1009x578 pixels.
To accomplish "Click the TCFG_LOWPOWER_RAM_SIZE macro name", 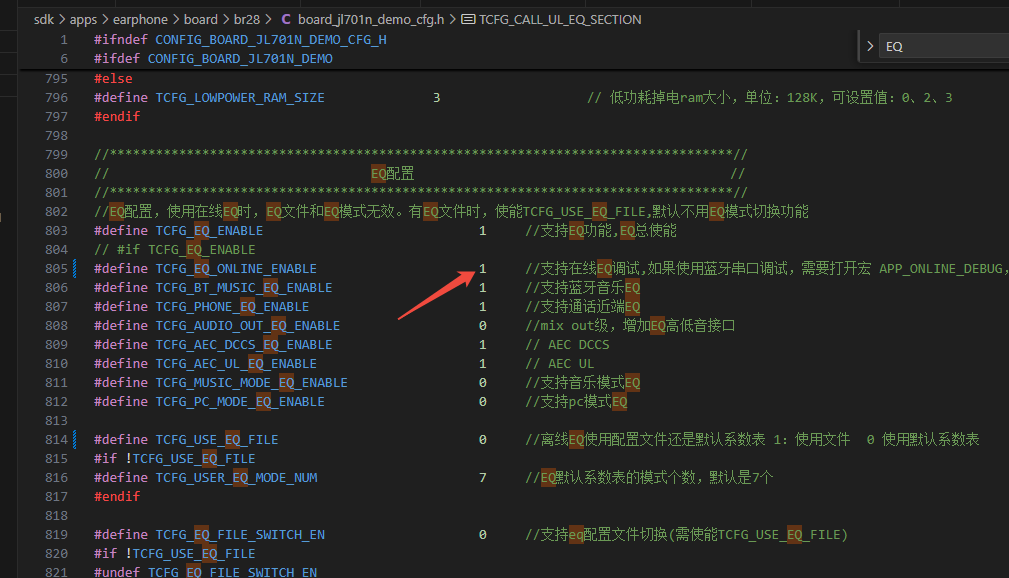I will point(240,98).
